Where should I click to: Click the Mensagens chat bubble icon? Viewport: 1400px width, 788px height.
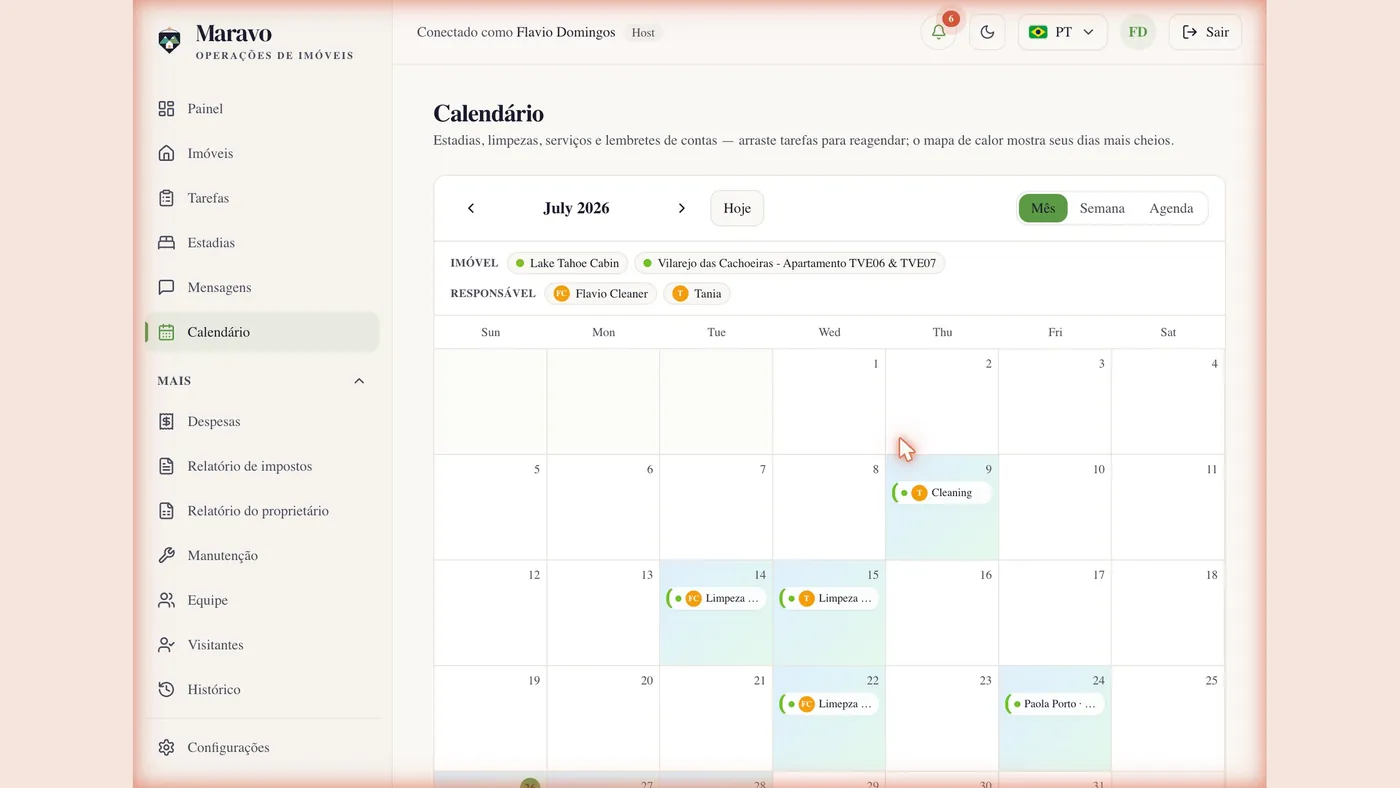167,287
